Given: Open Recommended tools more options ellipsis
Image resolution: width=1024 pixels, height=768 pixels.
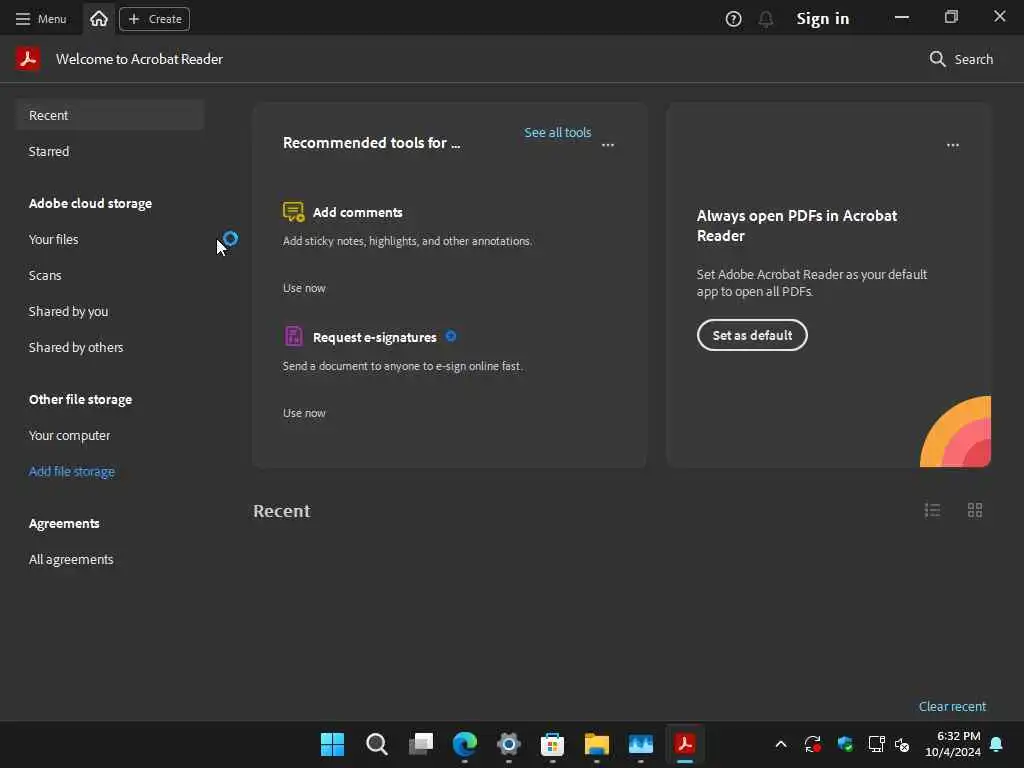Looking at the screenshot, I should click(608, 145).
